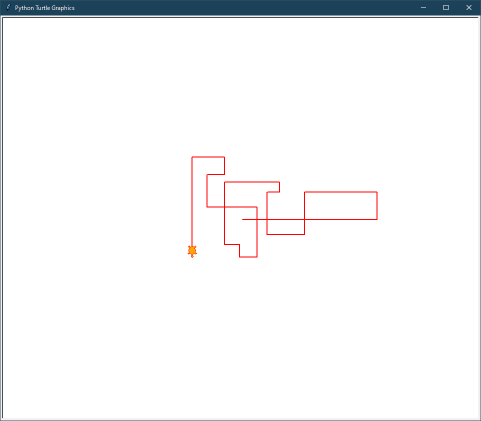This screenshot has height=421, width=481.
Task: Click the lowest right corner of the red path
Action: pyautogui.click(x=257, y=257)
